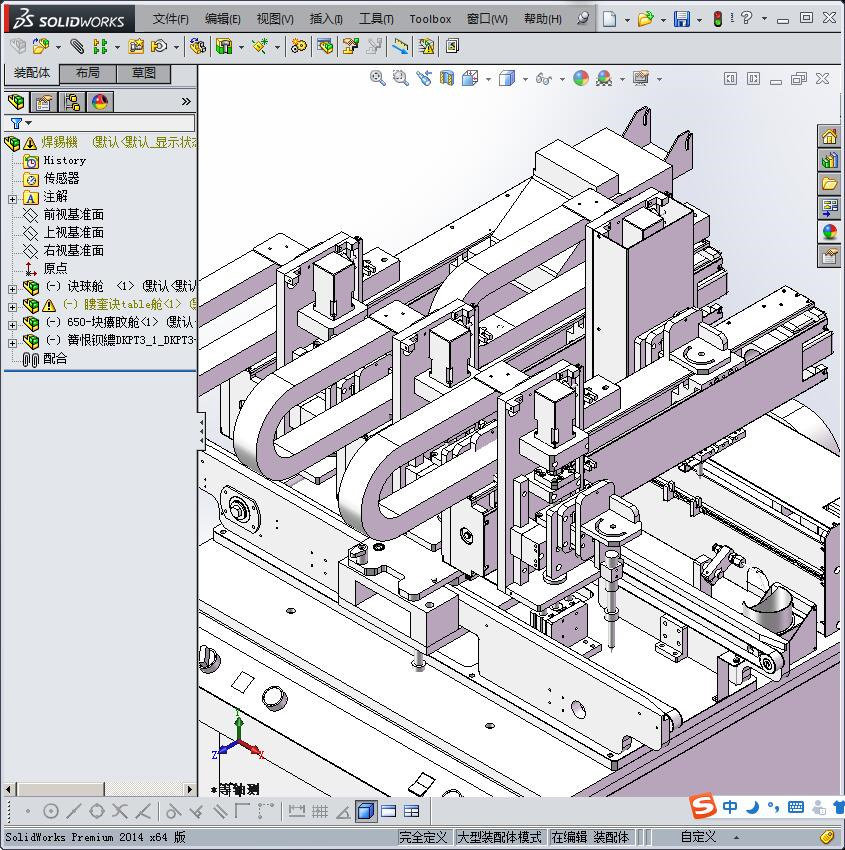Expand the panel tabs overflow chevron
This screenshot has height=850, width=845.
[x=186, y=102]
